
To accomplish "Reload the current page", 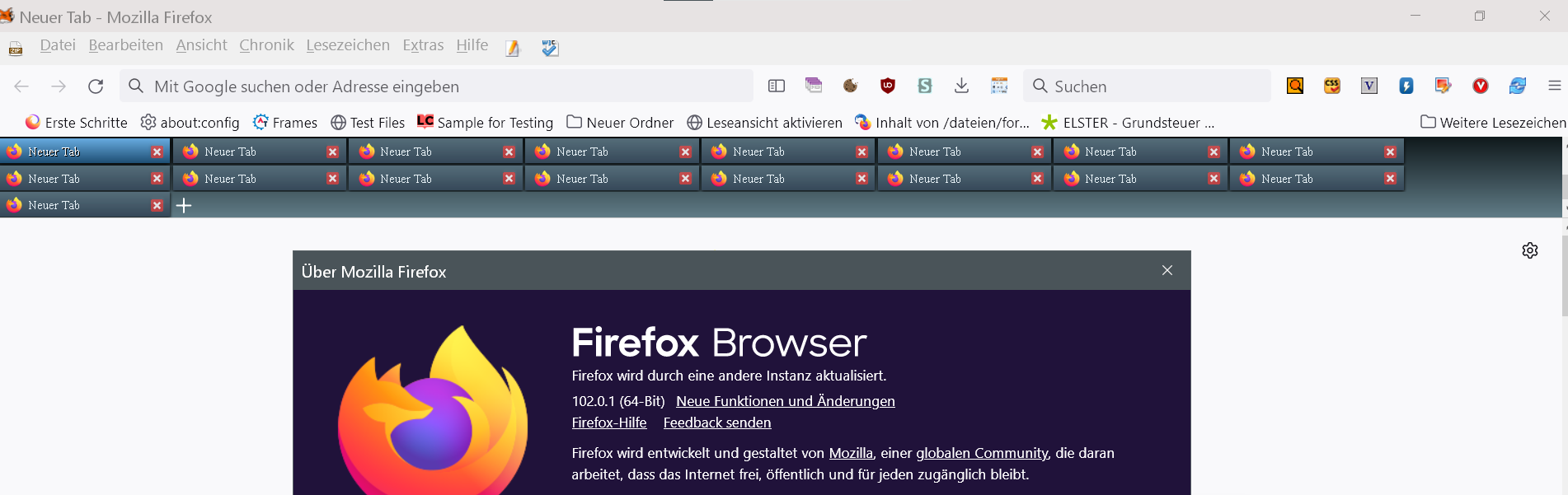I will 96,86.
